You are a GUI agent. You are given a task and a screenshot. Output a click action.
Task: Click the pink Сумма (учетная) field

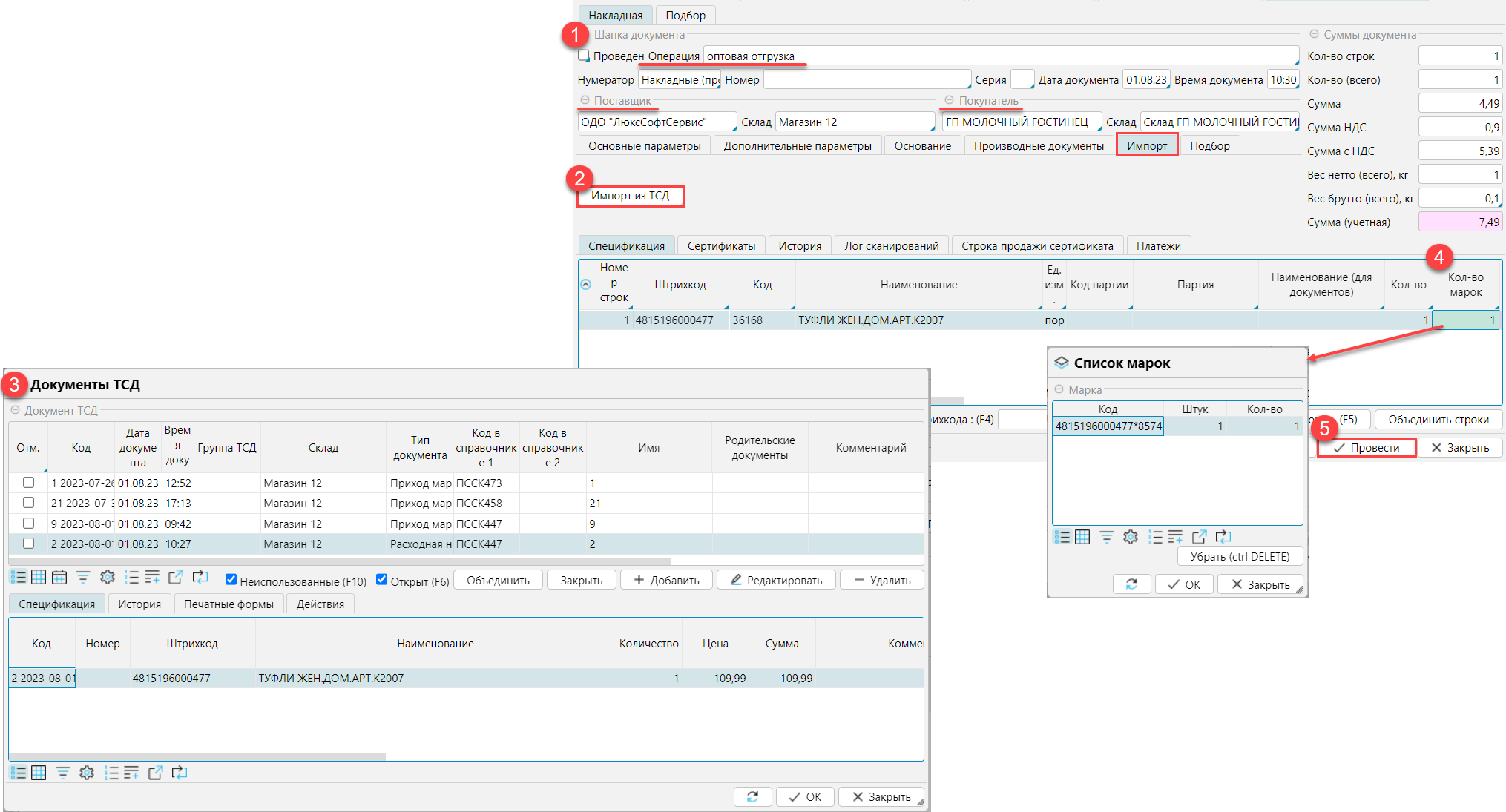[1459, 222]
